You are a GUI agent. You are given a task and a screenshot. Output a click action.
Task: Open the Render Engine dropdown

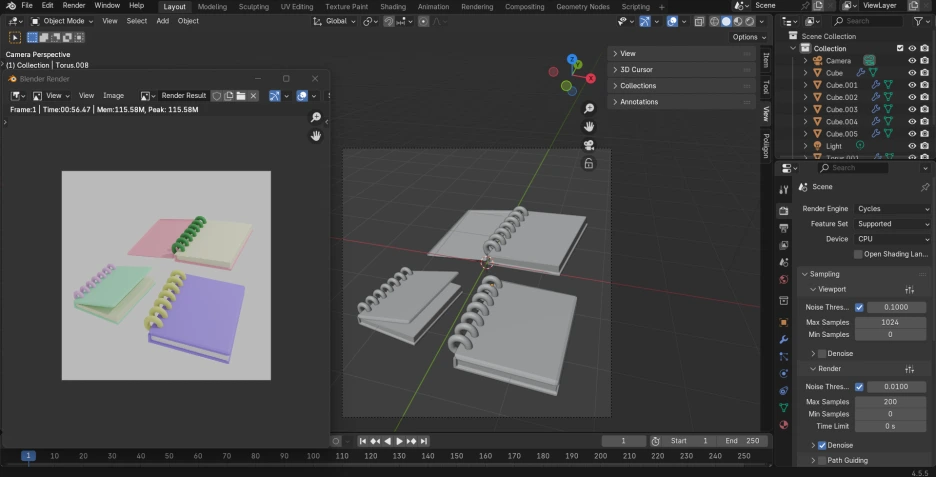(893, 209)
